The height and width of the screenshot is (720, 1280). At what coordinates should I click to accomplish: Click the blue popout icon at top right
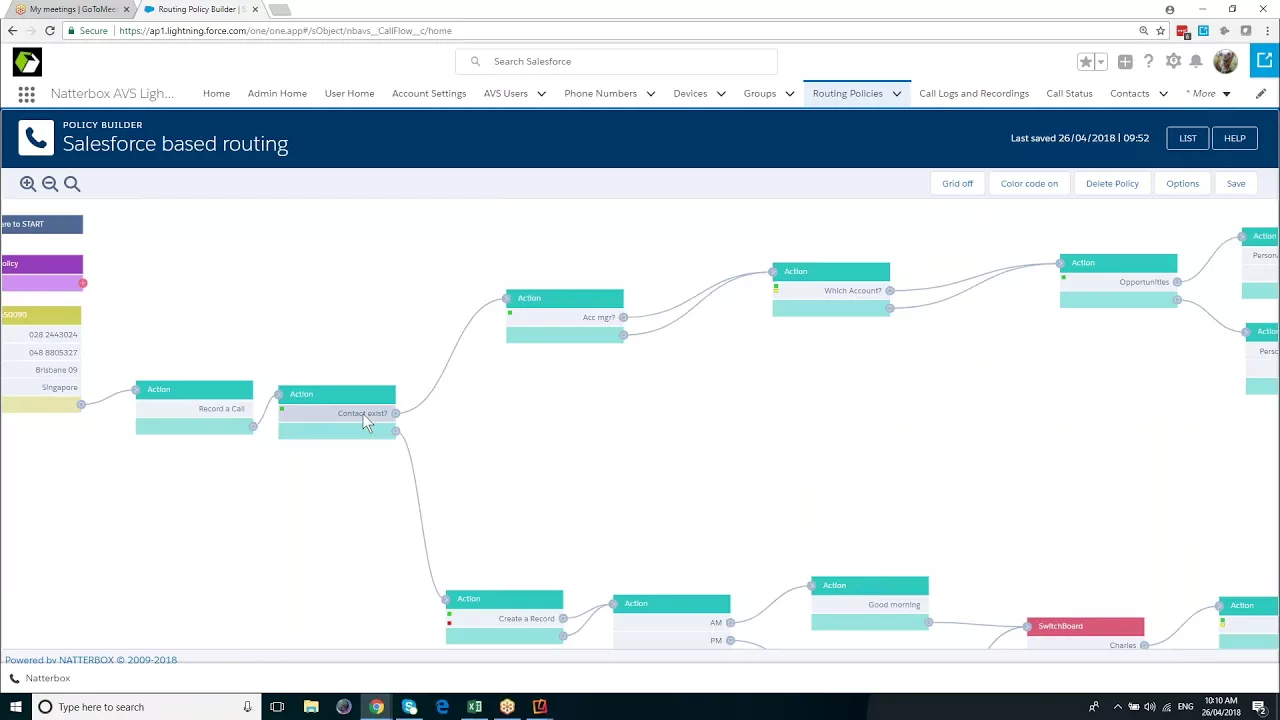(x=1265, y=61)
